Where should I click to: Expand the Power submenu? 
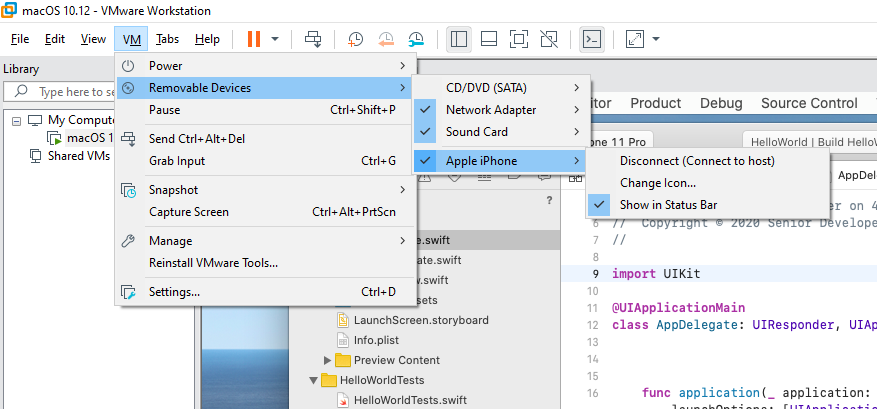tap(266, 65)
